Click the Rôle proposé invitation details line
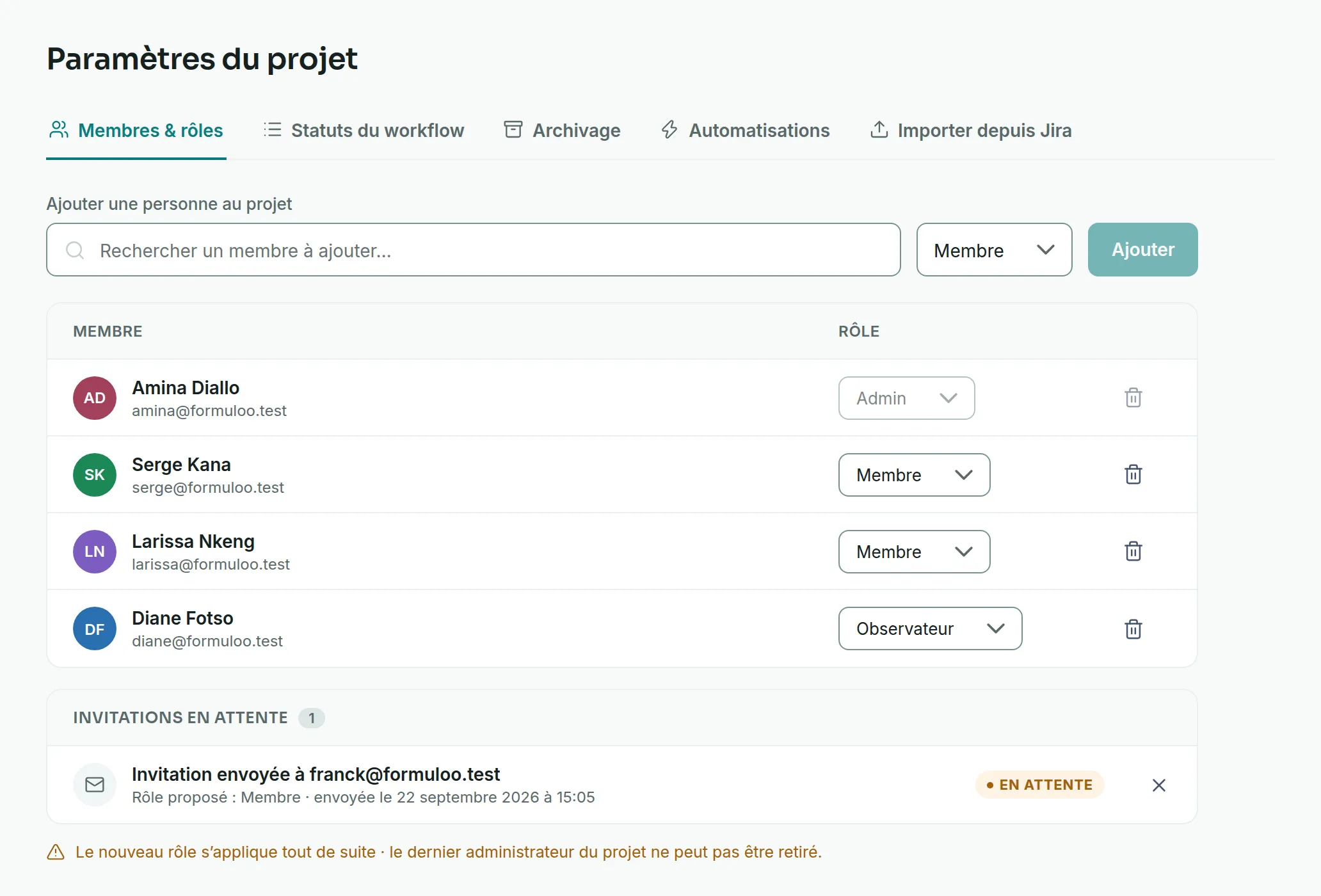1321x896 pixels. pos(364,797)
